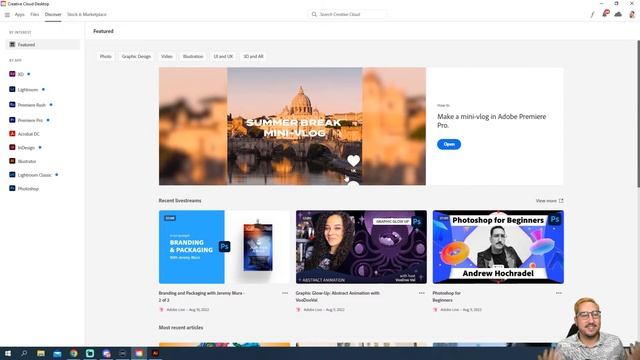This screenshot has height=360, width=640.
Task: Open the Stock & Marketplace tab
Action: click(x=87, y=14)
